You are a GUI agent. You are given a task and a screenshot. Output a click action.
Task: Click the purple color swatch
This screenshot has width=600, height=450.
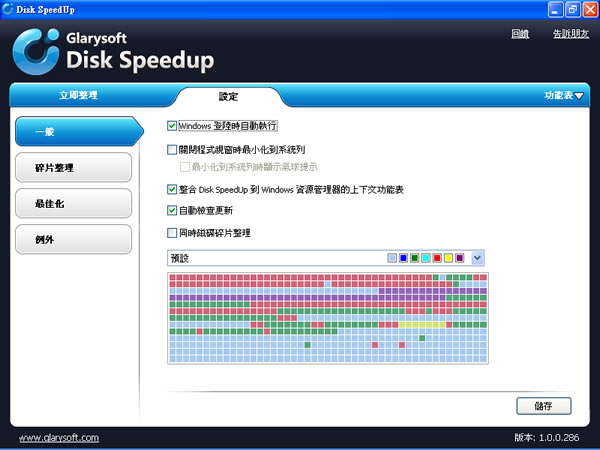(460, 258)
